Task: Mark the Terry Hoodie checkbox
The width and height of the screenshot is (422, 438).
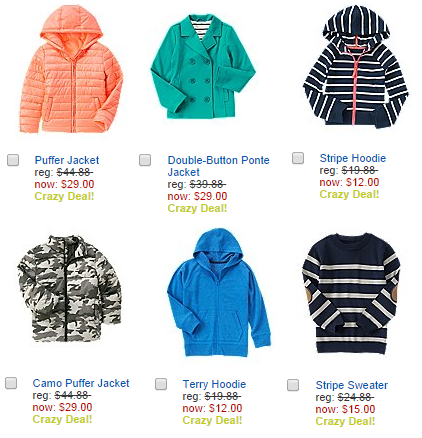Action: (161, 384)
